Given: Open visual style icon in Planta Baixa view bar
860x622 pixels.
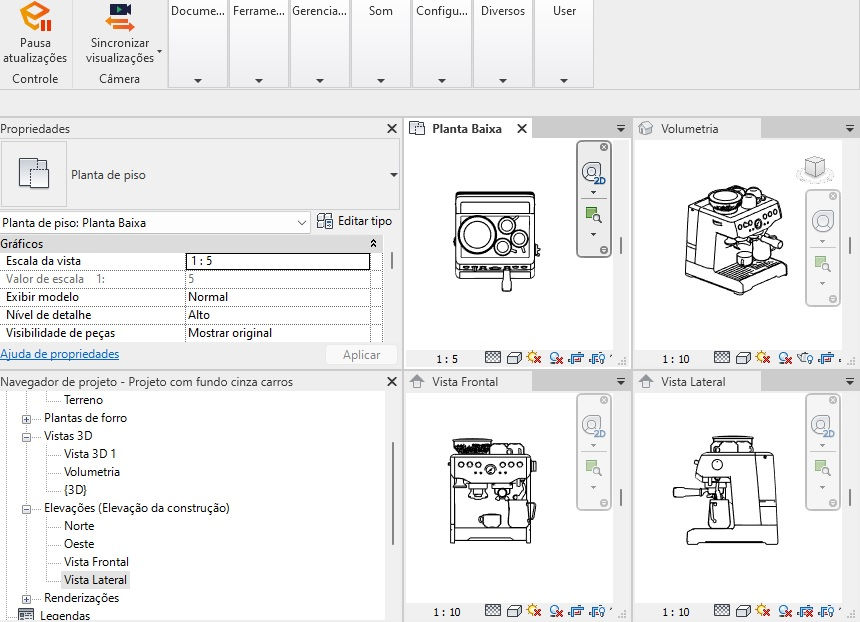Looking at the screenshot, I should tap(514, 358).
